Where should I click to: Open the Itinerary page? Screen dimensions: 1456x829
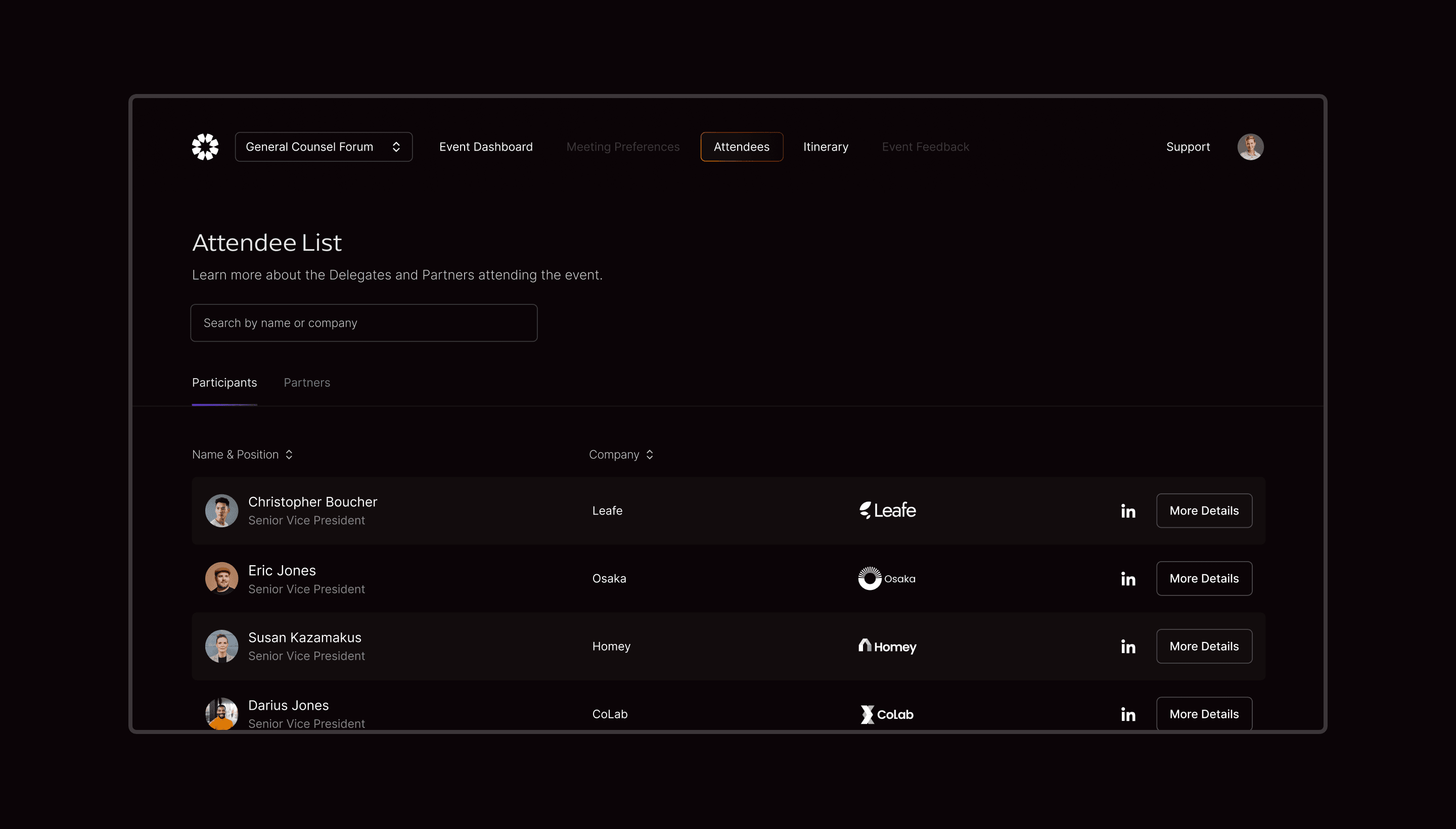click(825, 147)
